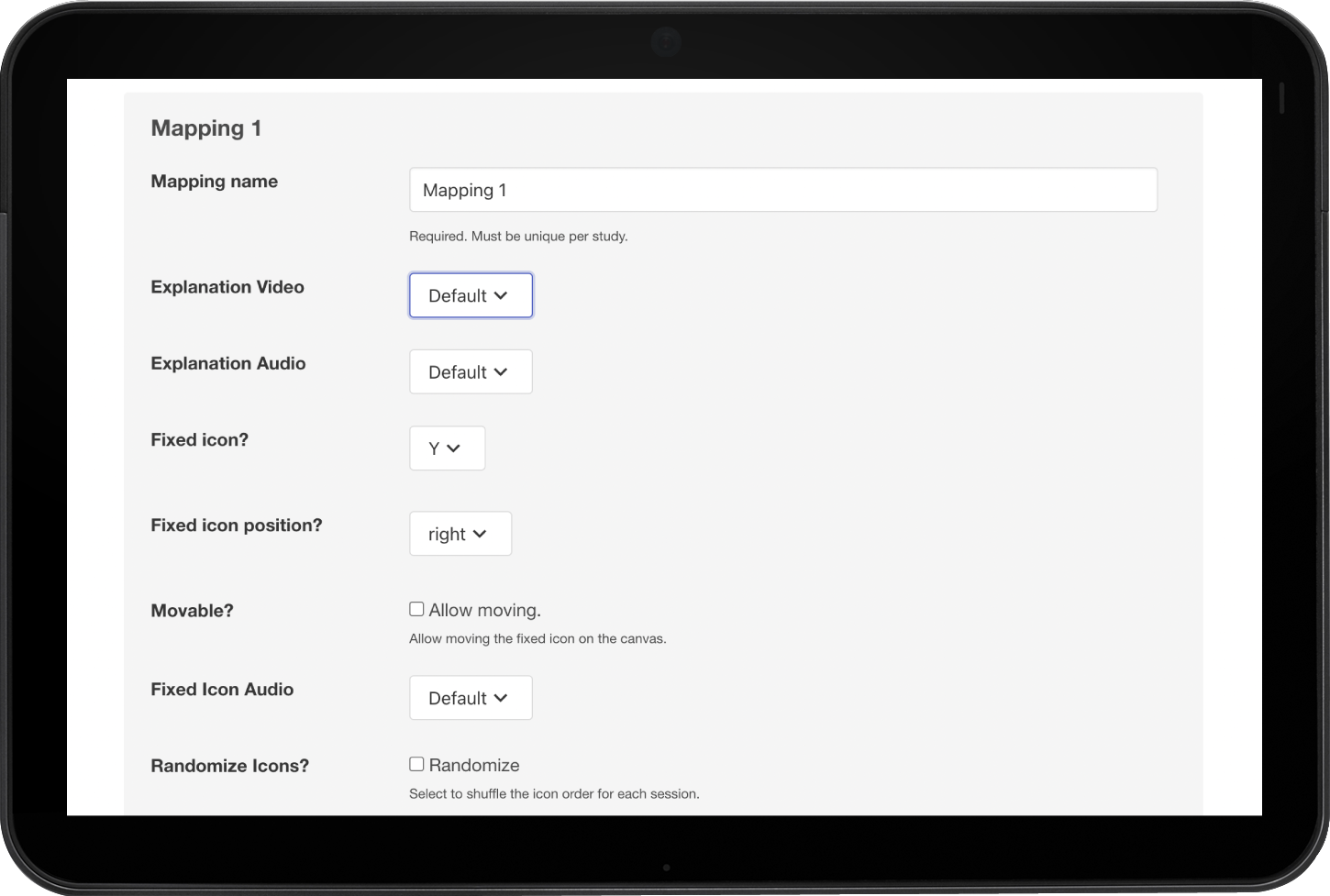Open the Fixed icon position? dropdown
Viewport: 1330px width, 896px height.
coord(460,533)
